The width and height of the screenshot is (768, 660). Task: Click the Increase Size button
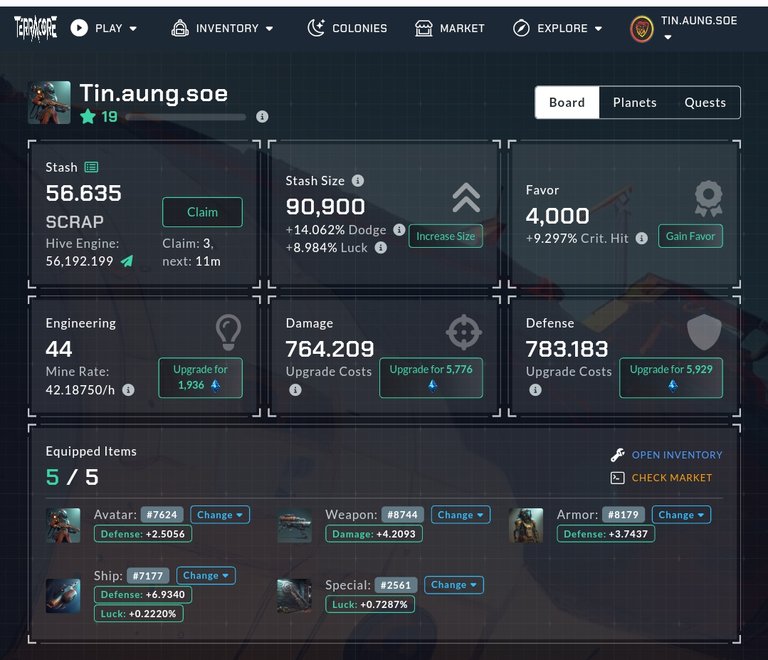tap(446, 236)
